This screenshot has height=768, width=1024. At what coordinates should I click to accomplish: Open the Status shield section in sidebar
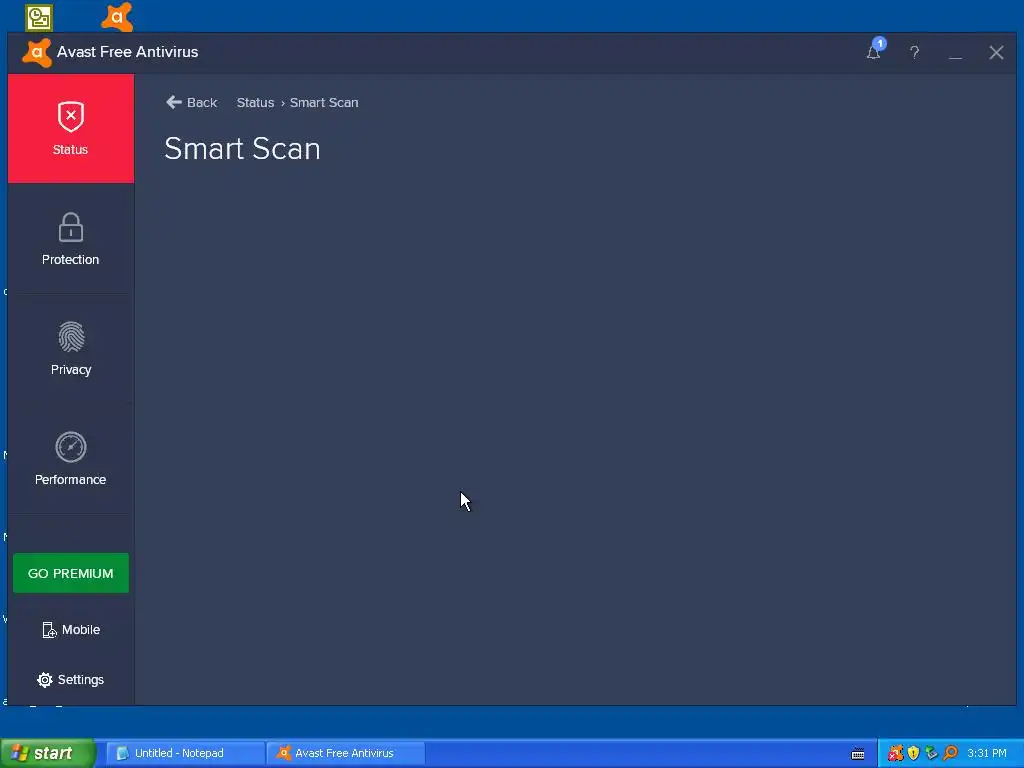71,129
